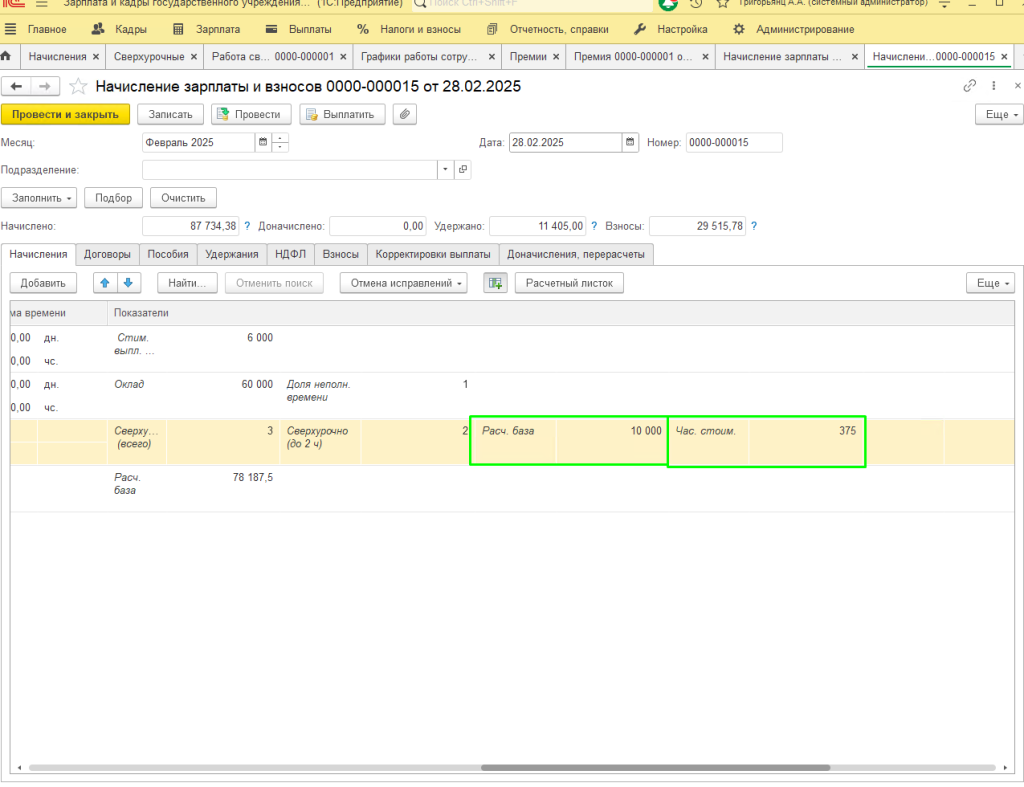
Task: Click the Записать button
Action: click(x=170, y=114)
